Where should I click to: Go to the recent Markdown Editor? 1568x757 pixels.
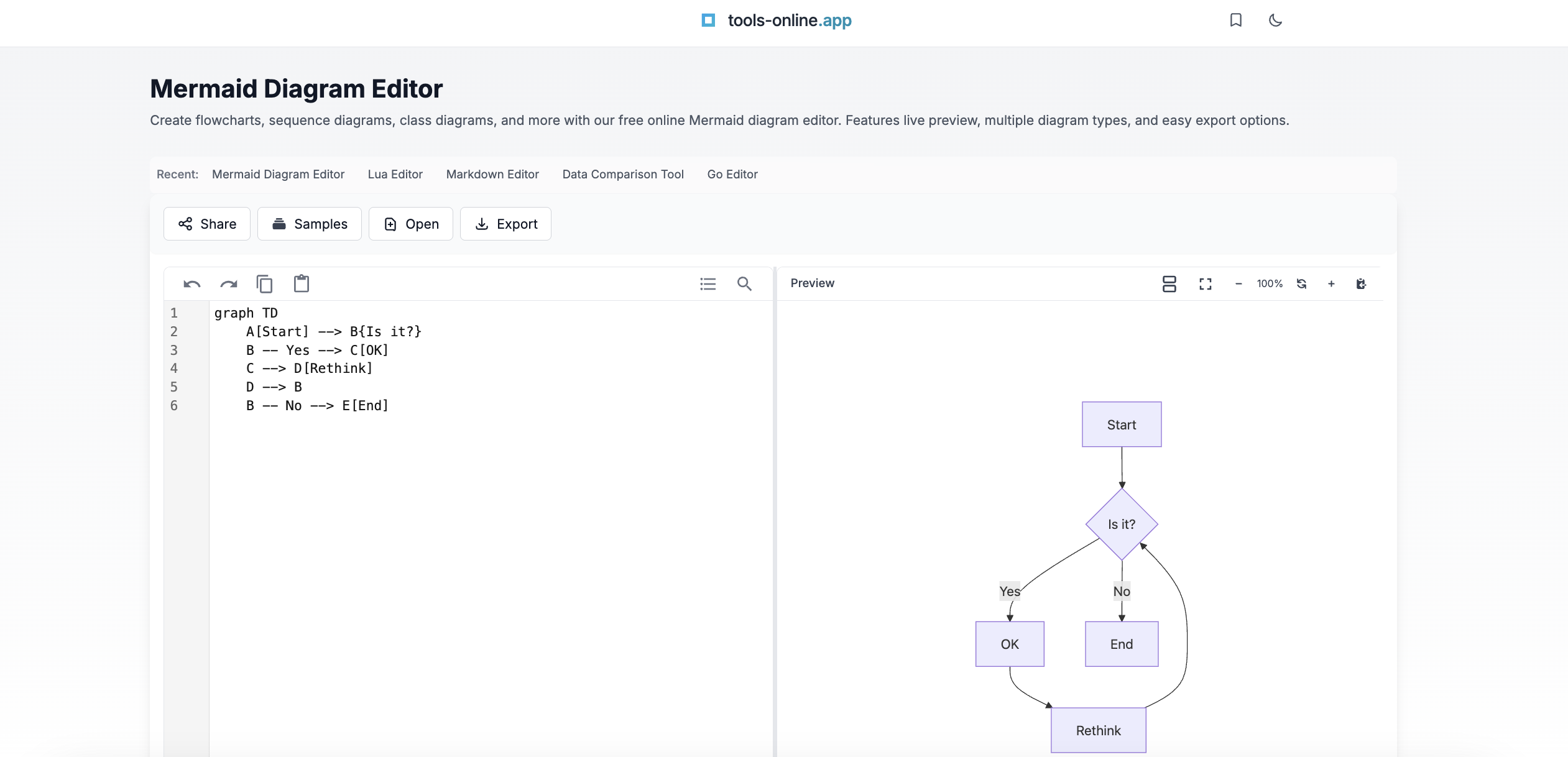[492, 174]
